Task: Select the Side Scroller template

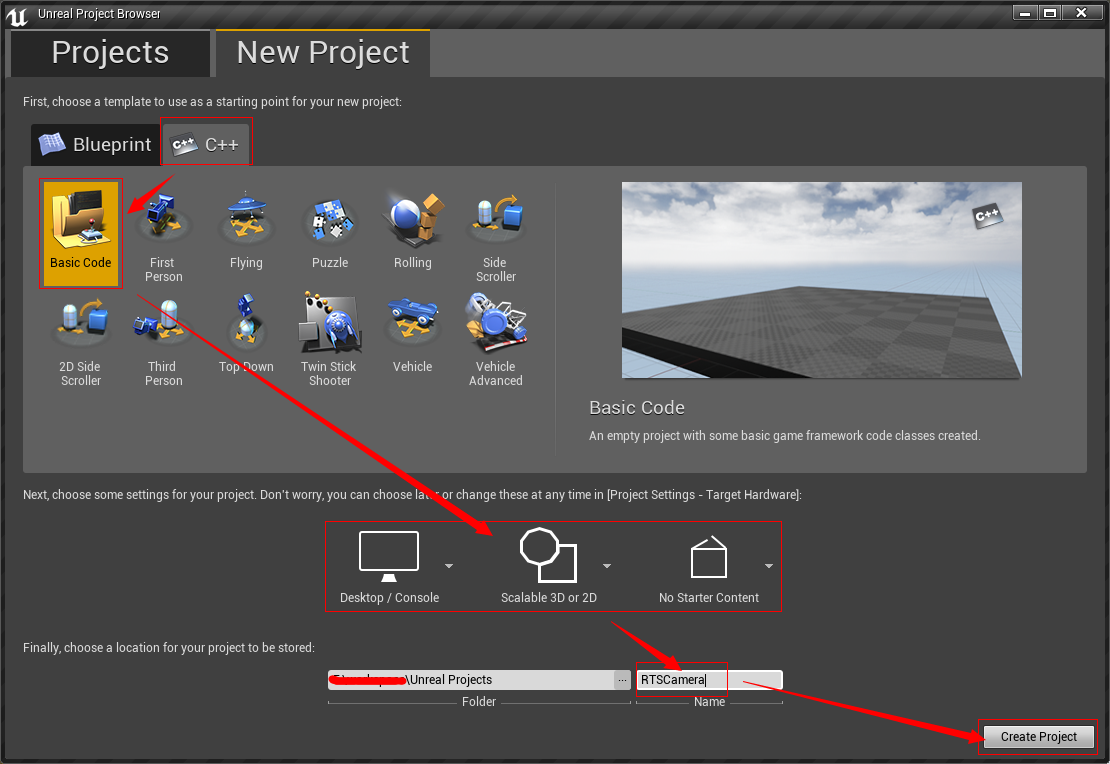Action: point(496,220)
